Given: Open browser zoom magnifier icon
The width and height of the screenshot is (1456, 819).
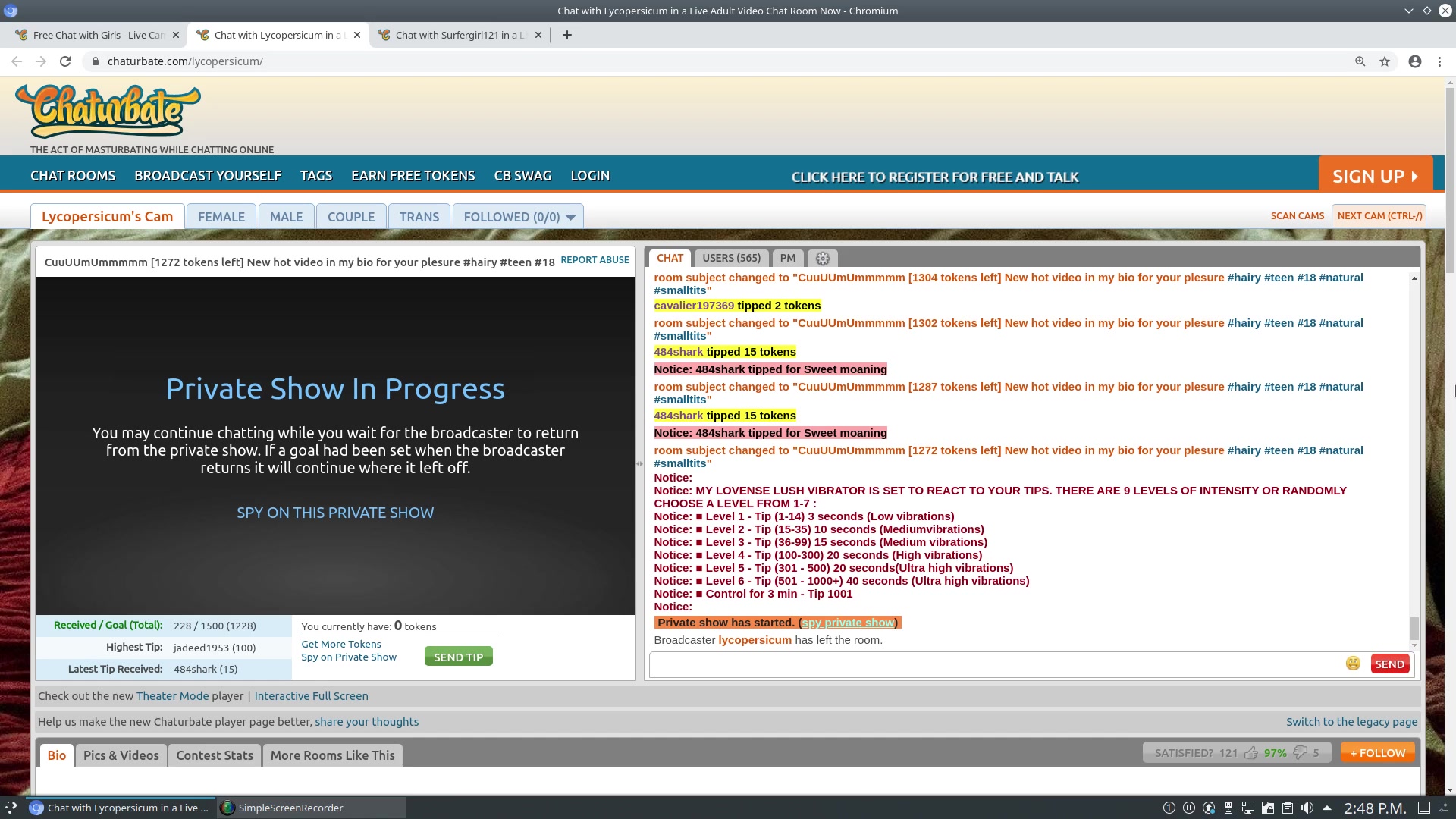Looking at the screenshot, I should coord(1360,61).
